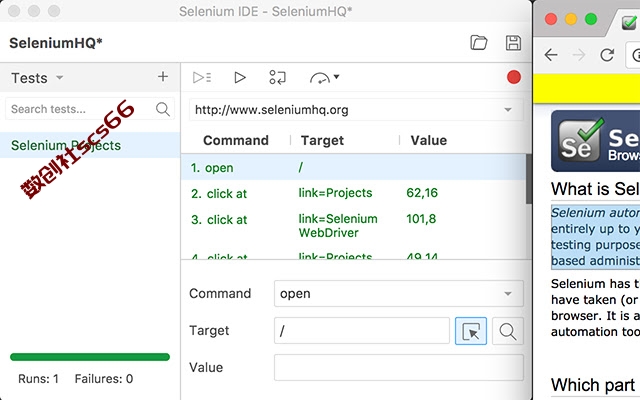Select row 3 click at Selenium WebDriver
Image resolution: width=640 pixels, height=400 pixels.
[x=353, y=226]
